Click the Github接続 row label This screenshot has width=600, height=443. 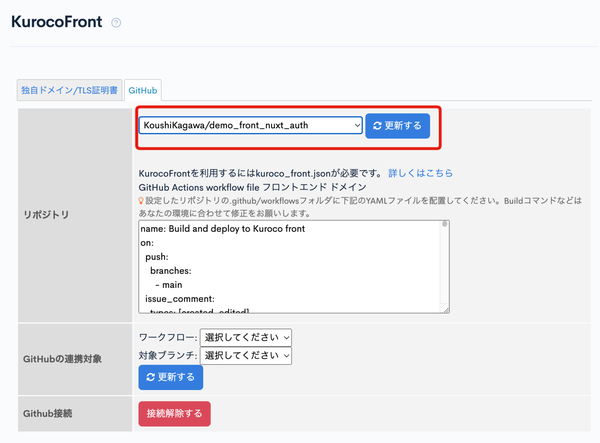click(x=47, y=414)
